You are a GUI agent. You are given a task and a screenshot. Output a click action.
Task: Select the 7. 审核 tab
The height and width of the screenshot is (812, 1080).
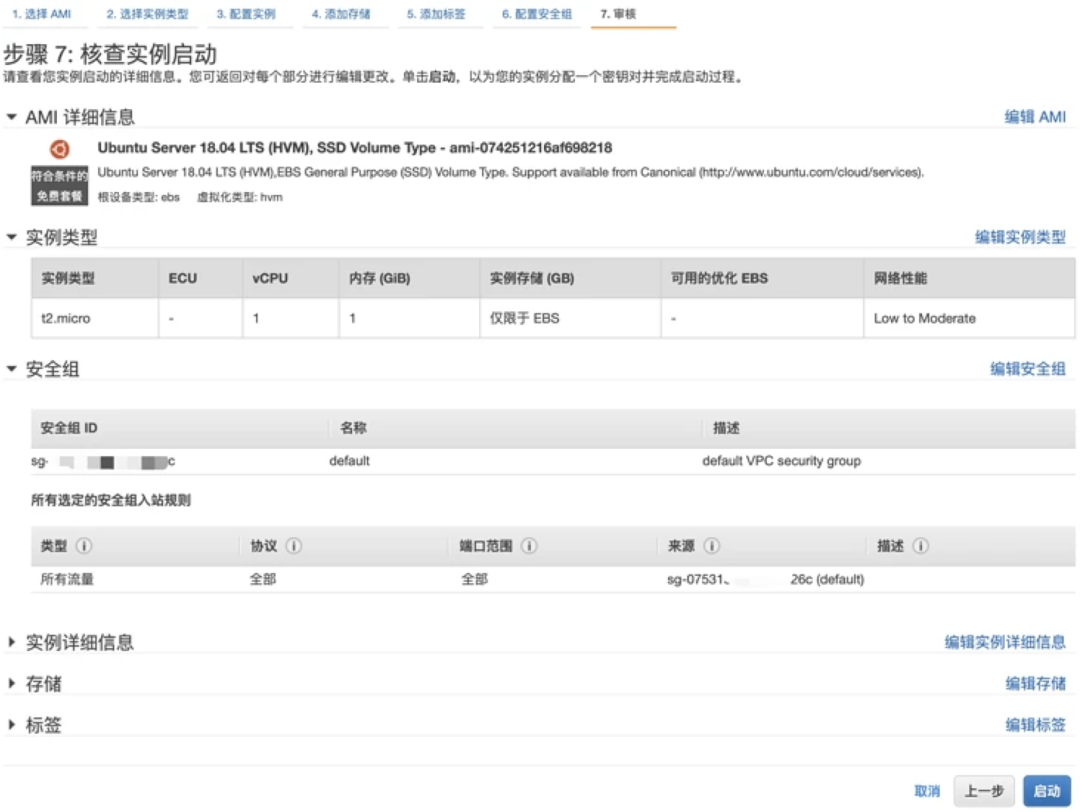pyautogui.click(x=618, y=14)
